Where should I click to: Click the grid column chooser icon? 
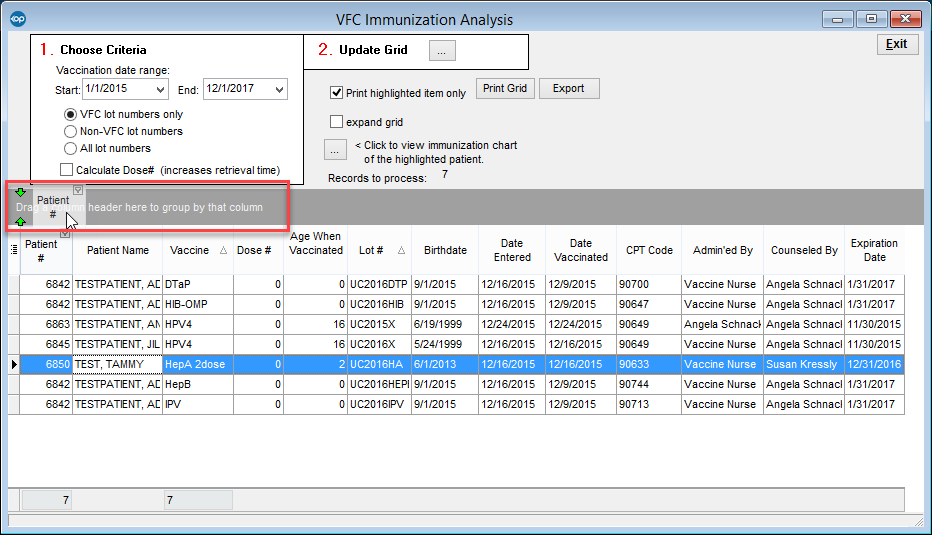[13, 250]
